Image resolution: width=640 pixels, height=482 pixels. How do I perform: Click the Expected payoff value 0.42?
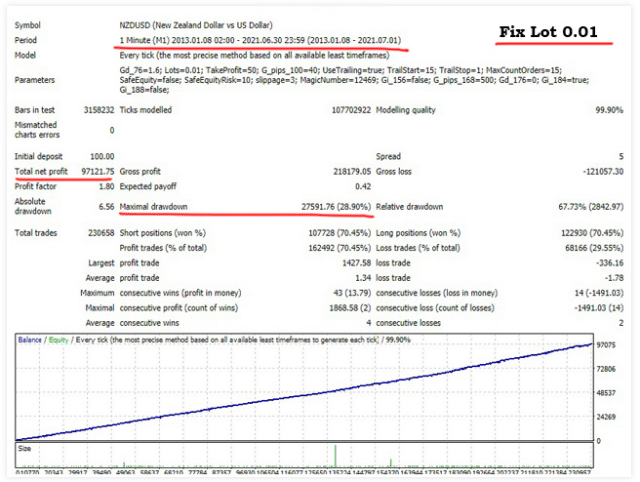pos(363,187)
